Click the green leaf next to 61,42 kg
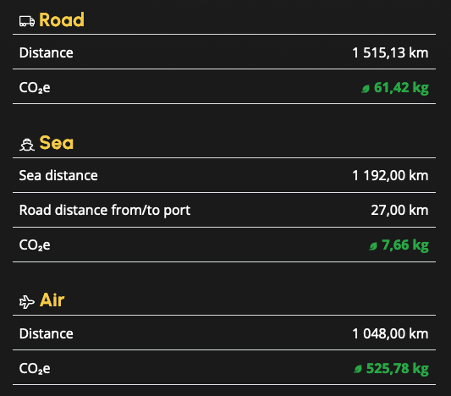The height and width of the screenshot is (396, 451). point(366,89)
